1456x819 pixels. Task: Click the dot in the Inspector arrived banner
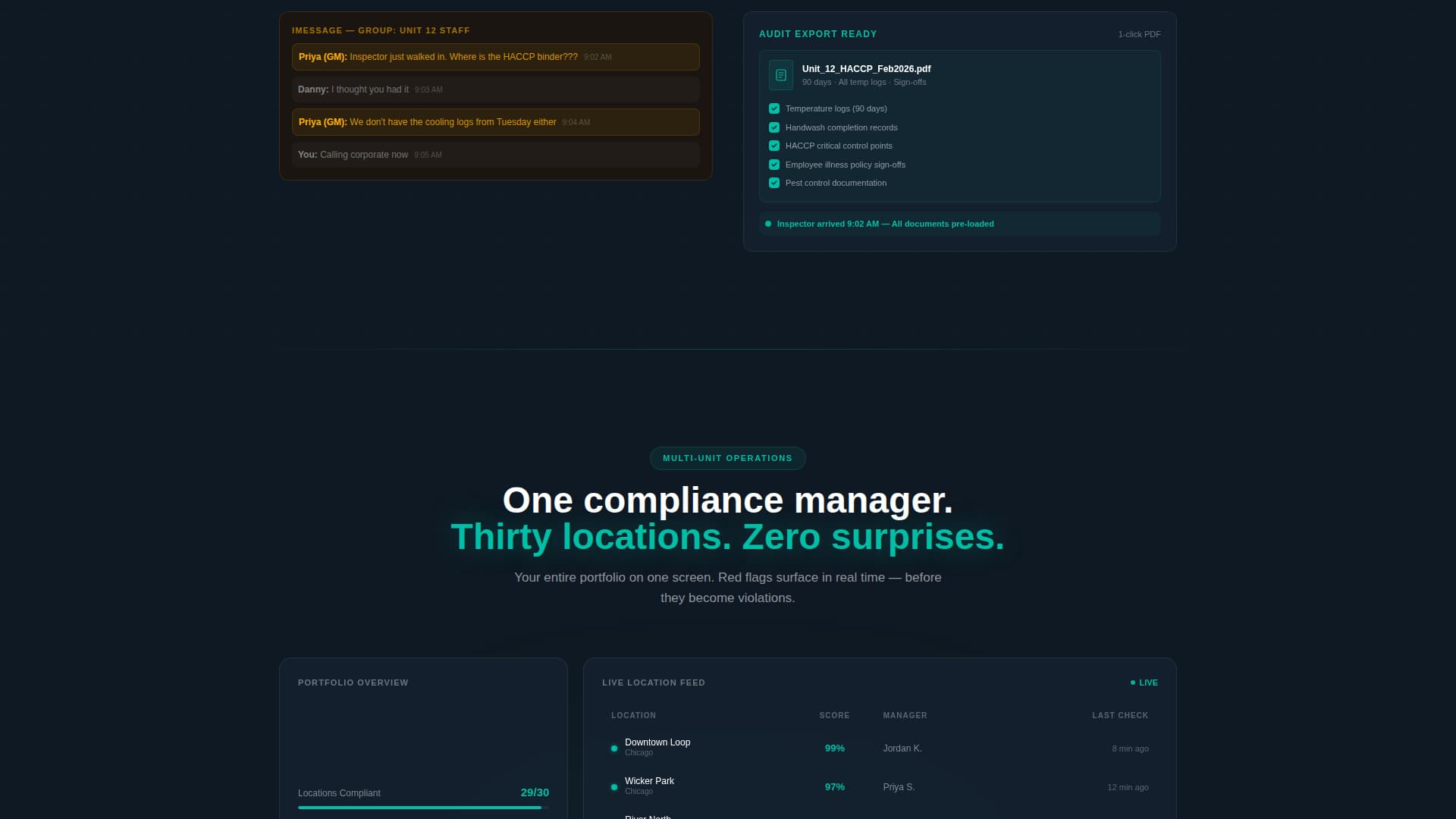coord(768,224)
